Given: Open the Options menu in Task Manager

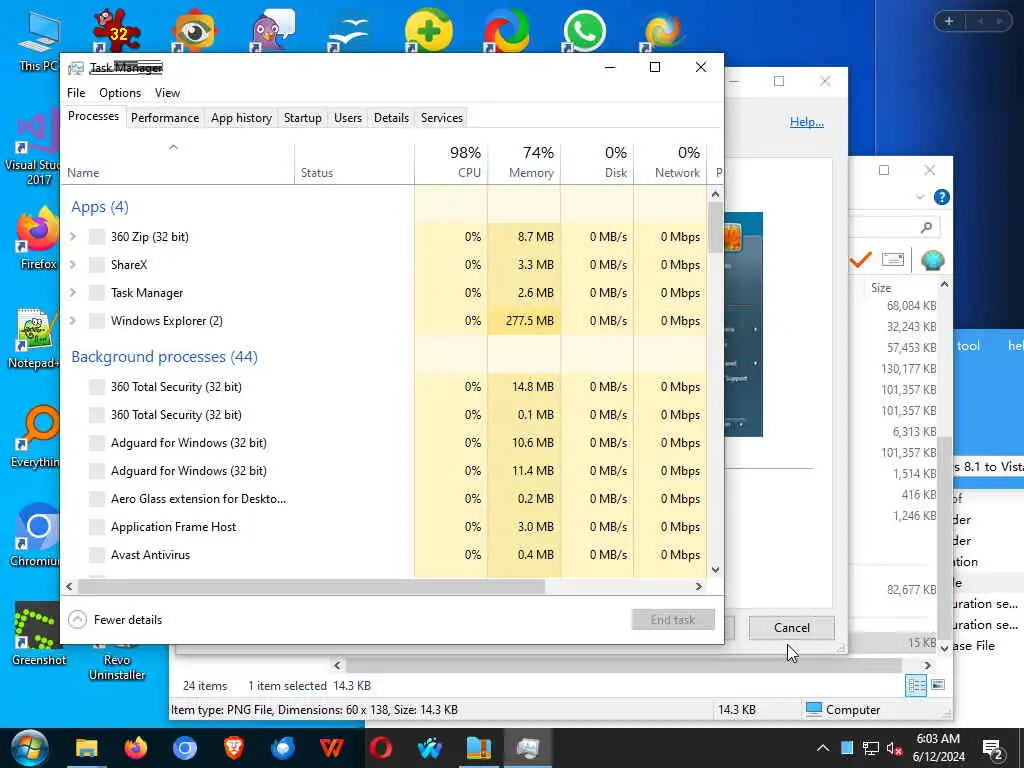Looking at the screenshot, I should pyautogui.click(x=120, y=93).
